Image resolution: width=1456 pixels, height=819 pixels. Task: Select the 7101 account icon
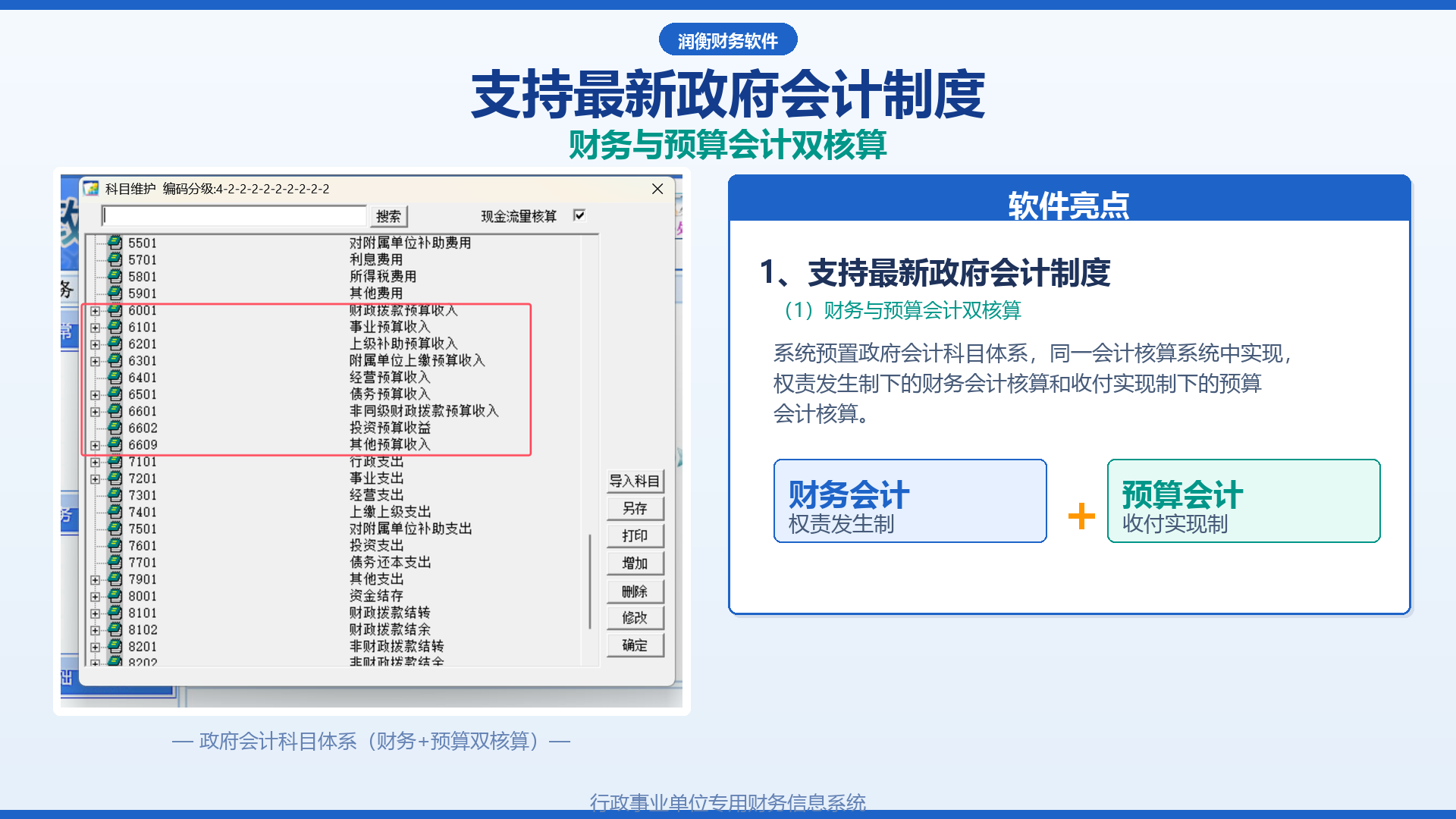pos(115,461)
